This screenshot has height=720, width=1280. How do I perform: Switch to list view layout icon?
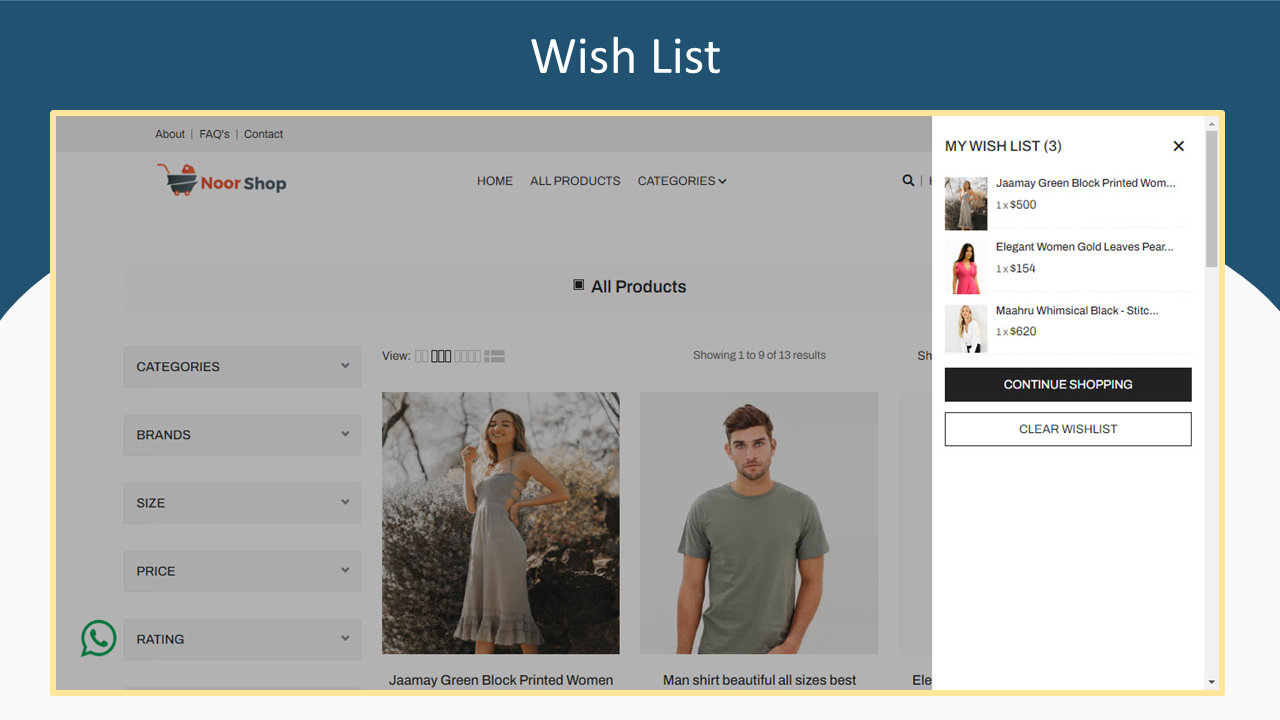493,355
